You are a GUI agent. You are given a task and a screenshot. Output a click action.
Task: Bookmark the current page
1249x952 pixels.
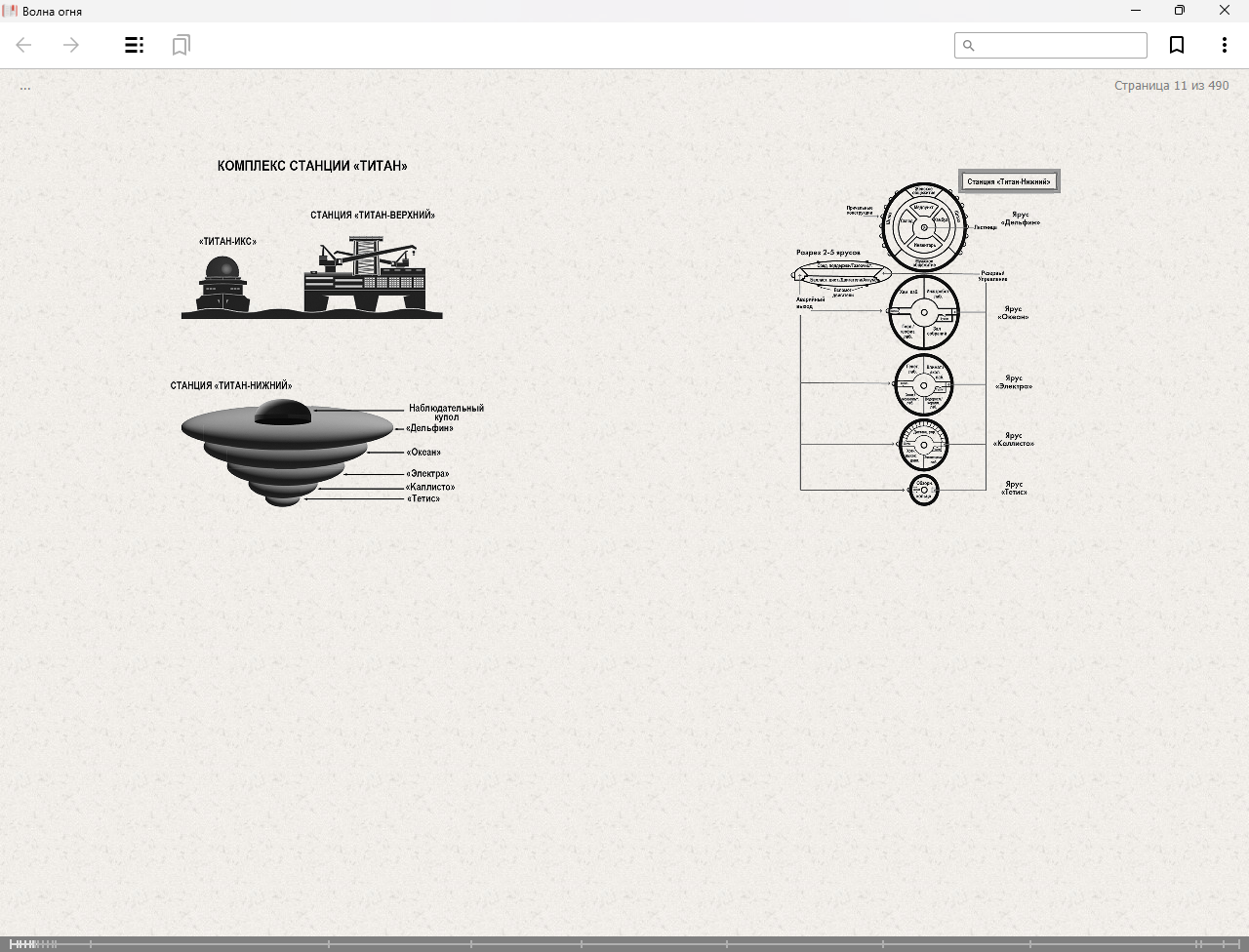coord(1177,45)
